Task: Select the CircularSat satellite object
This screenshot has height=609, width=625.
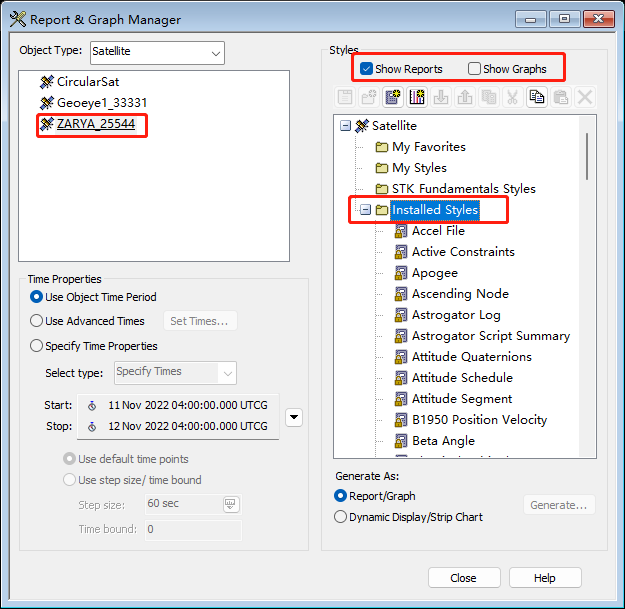Action: pos(87,81)
